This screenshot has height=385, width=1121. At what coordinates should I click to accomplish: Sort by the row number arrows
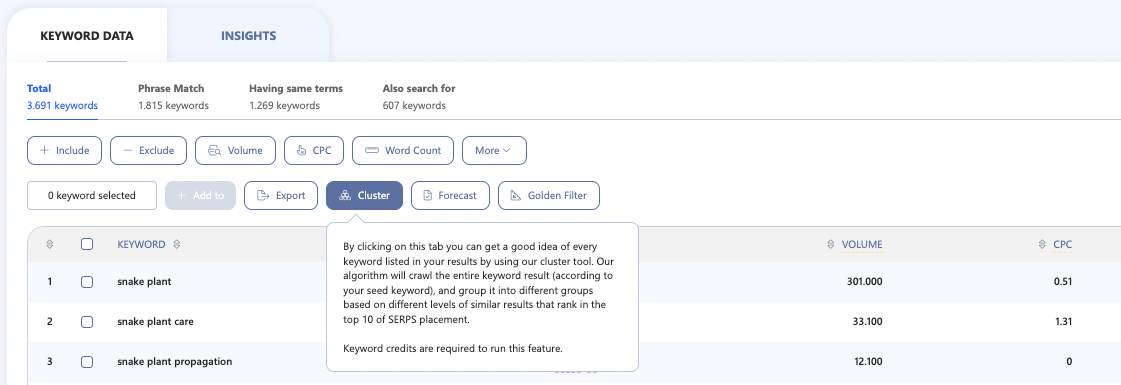click(x=49, y=244)
